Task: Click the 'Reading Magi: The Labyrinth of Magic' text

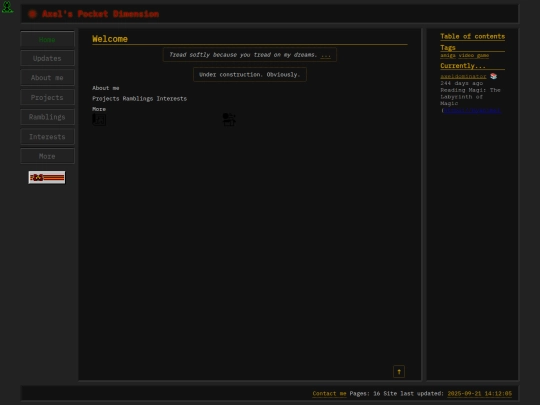Action: (470, 97)
